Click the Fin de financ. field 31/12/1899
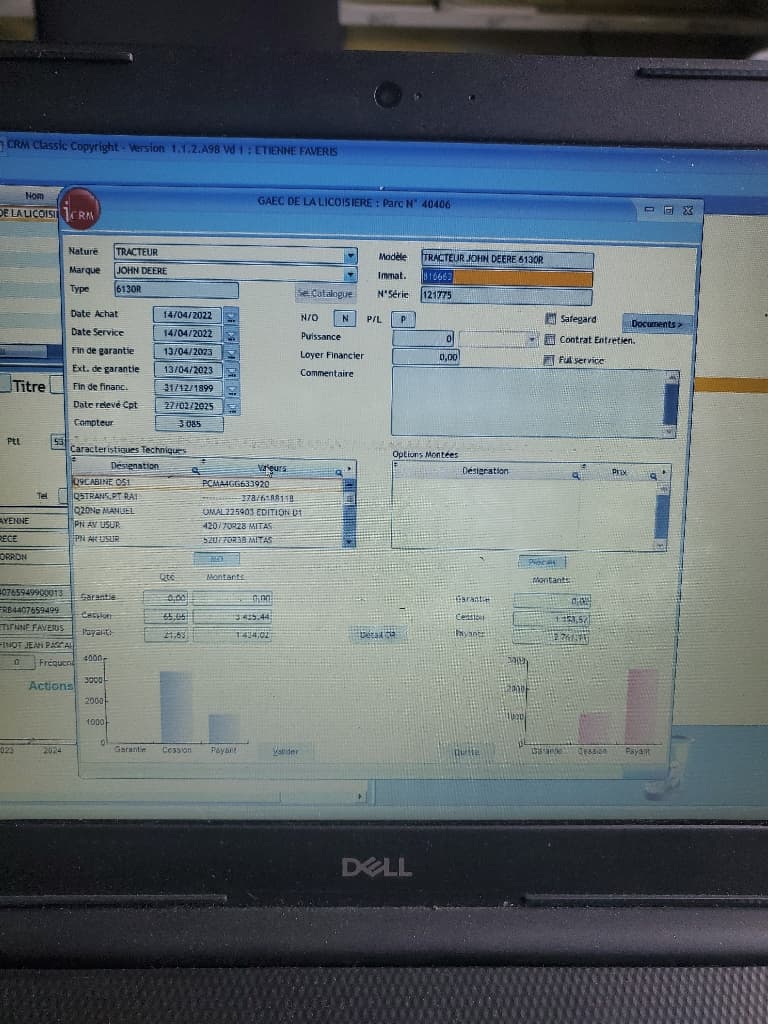768x1024 pixels. click(189, 388)
